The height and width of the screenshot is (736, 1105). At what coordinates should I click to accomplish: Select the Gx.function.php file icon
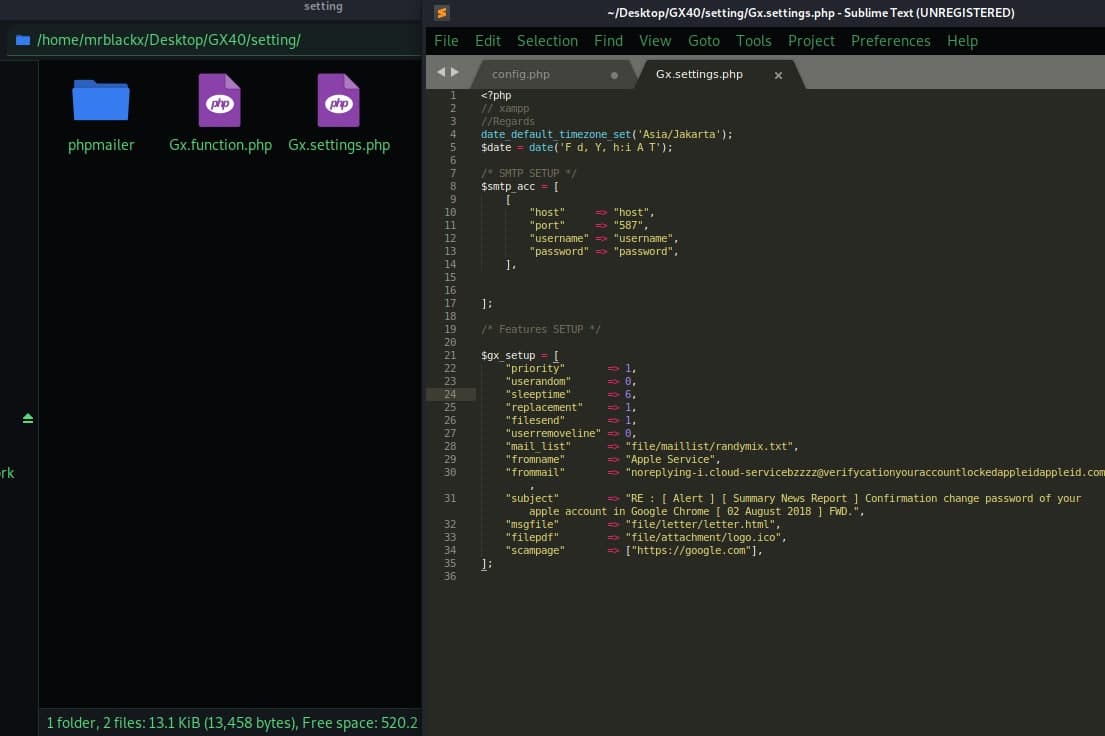[x=219, y=100]
